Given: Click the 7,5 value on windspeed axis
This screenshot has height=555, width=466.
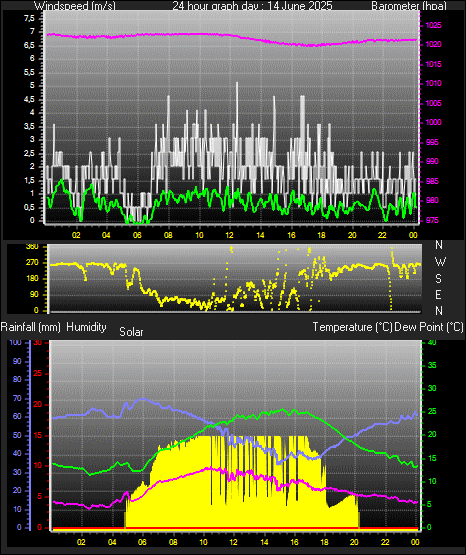Looking at the screenshot, I should [x=29, y=18].
